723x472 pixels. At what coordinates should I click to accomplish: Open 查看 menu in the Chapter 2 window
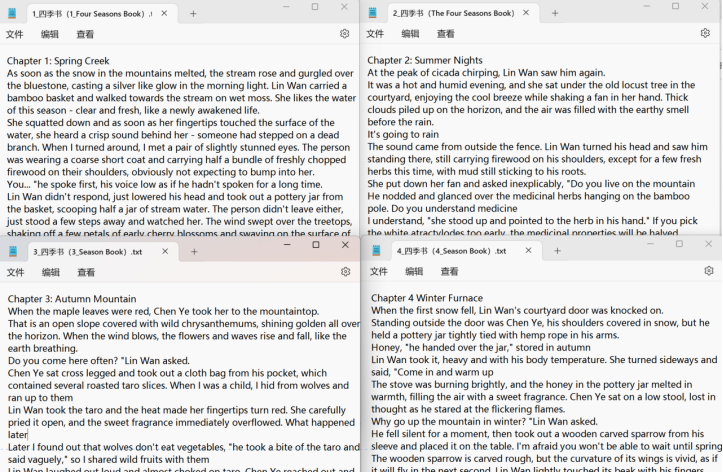446,34
